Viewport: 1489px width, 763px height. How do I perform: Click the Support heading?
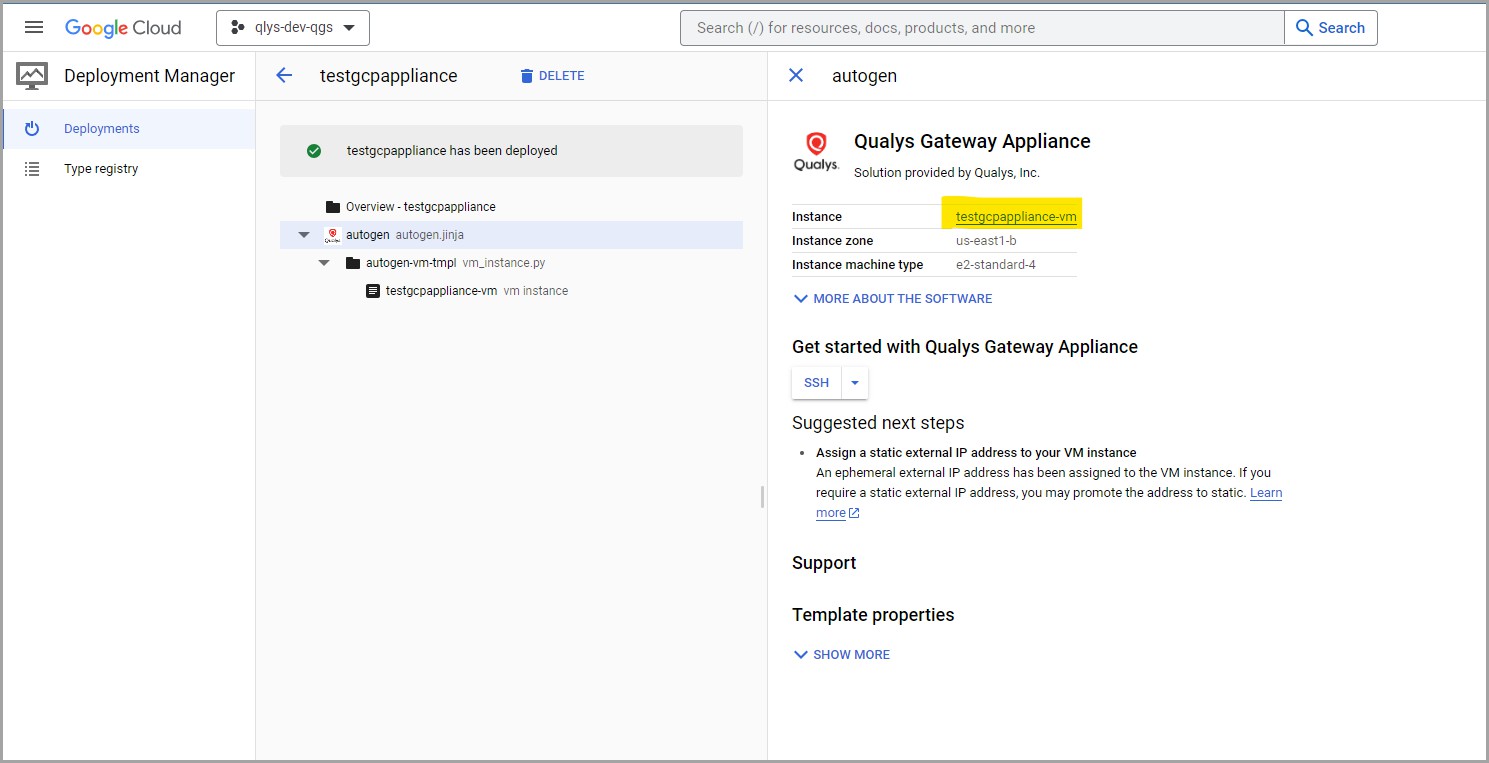824,563
